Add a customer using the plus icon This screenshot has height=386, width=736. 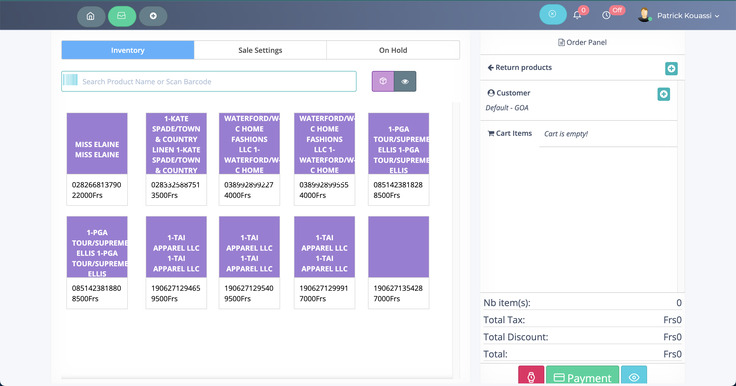click(663, 94)
